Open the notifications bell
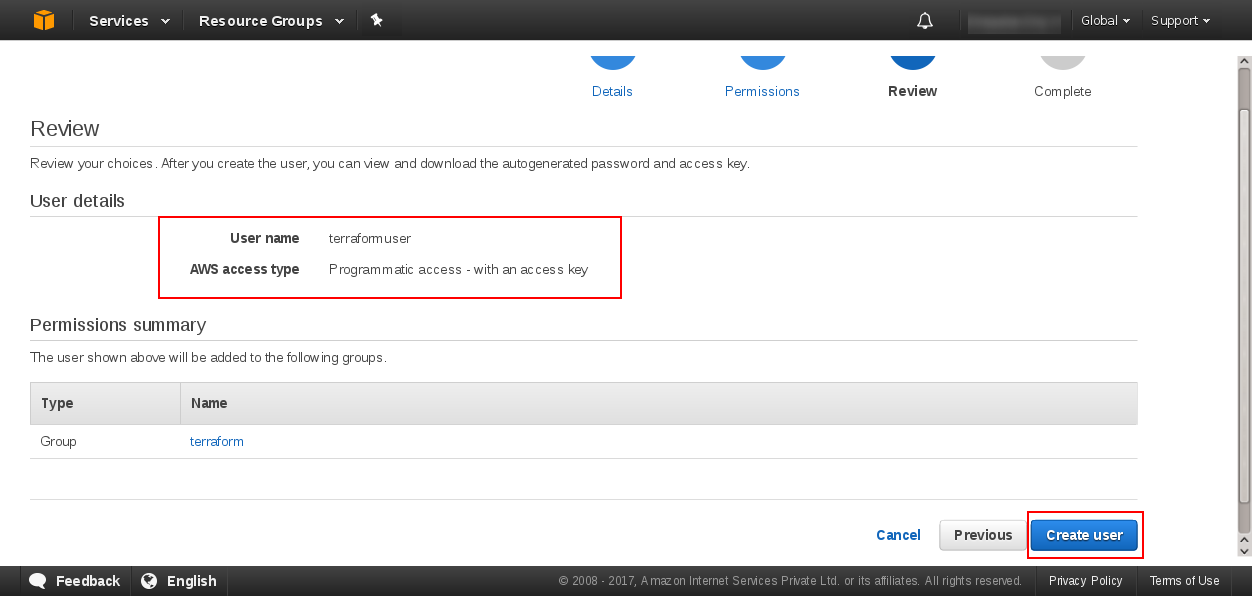Screen dimensions: 1252x596 (925, 20)
